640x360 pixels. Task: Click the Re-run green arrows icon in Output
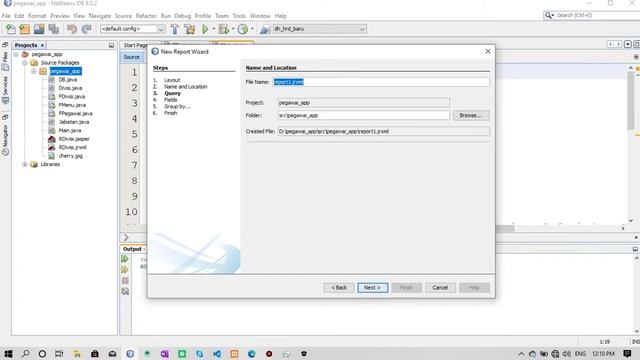[x=125, y=259]
